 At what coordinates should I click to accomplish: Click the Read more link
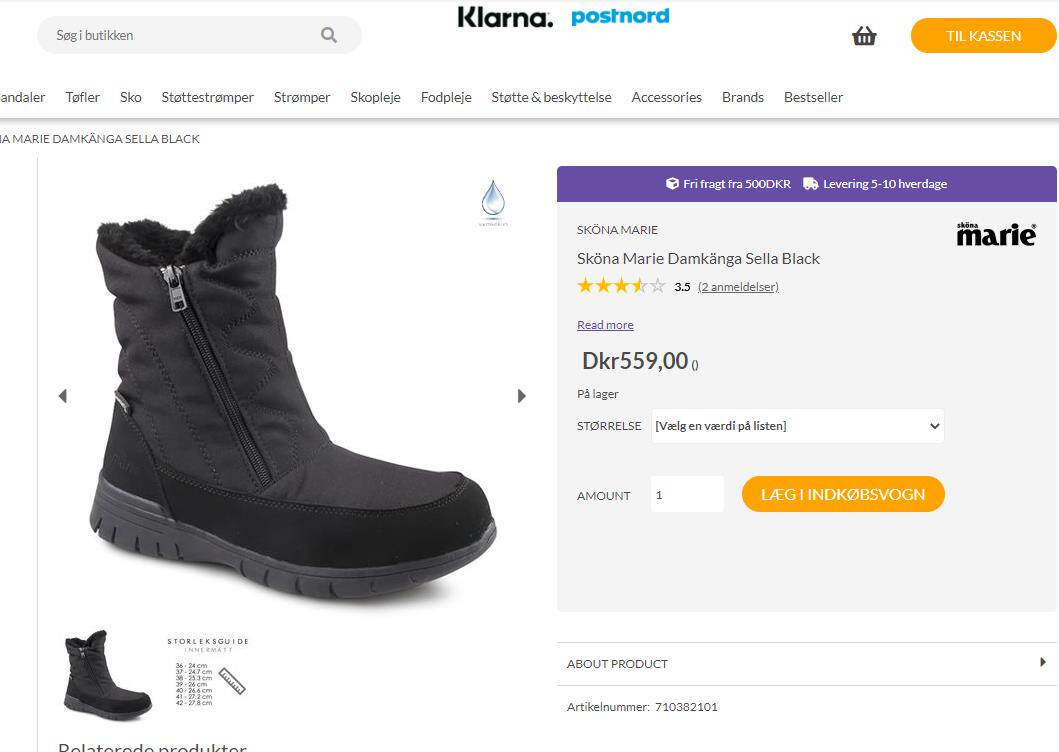(x=605, y=325)
